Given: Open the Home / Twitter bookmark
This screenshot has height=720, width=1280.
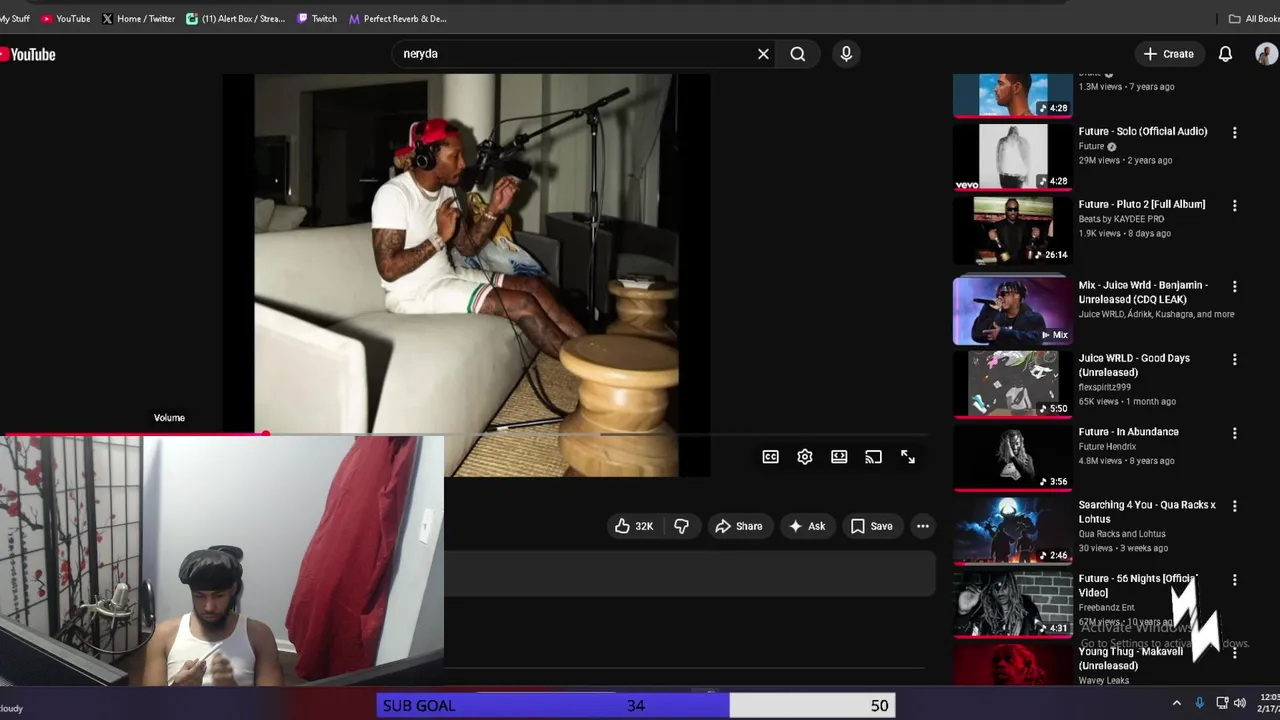Looking at the screenshot, I should point(138,18).
